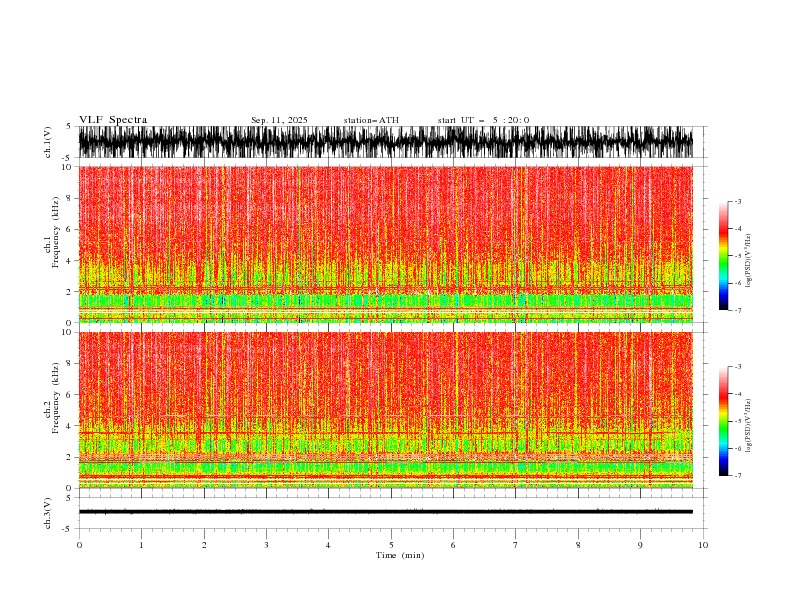This screenshot has height=612, width=792.
Task: Click the "-3" tick on ch.1 colorbar
Action: tap(737, 201)
